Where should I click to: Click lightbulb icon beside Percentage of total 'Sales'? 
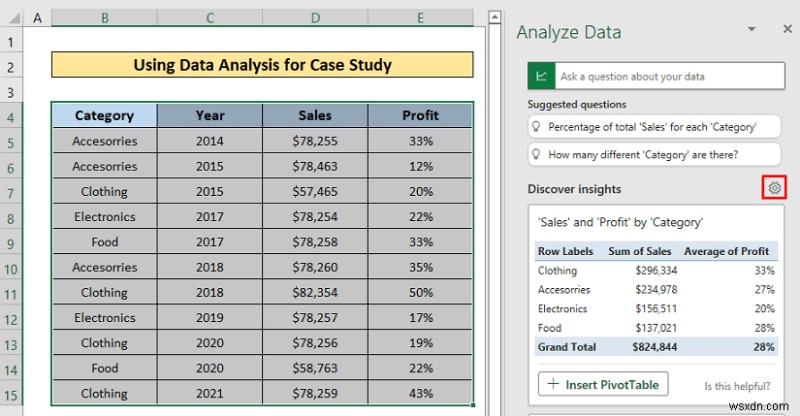tap(539, 127)
